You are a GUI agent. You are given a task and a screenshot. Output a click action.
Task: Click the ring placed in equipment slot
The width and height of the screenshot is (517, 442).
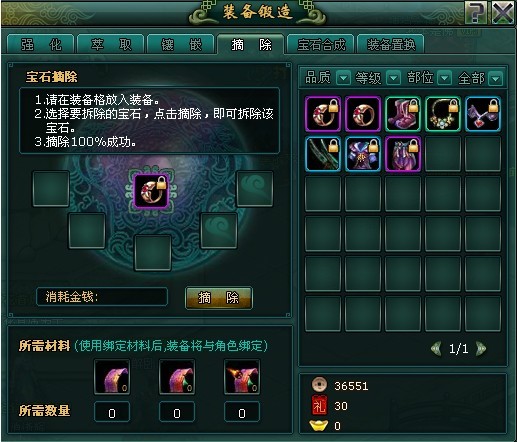[151, 191]
